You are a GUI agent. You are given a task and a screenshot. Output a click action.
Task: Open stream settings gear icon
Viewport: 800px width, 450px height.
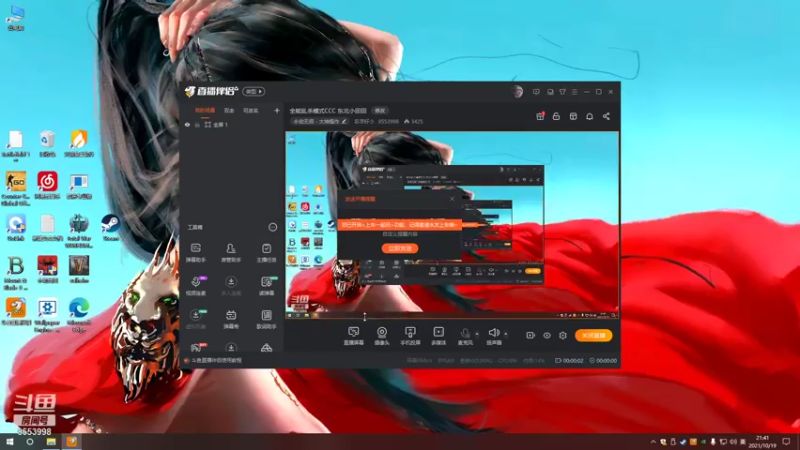[x=563, y=335]
